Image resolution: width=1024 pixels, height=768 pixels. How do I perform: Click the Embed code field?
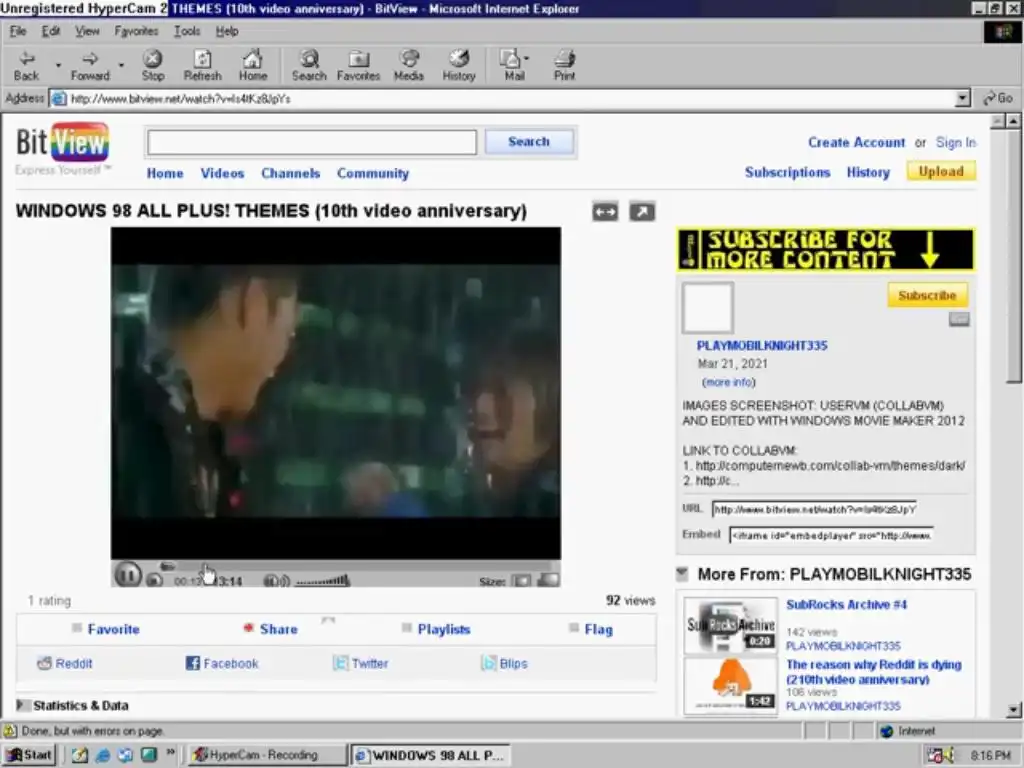tap(831, 535)
